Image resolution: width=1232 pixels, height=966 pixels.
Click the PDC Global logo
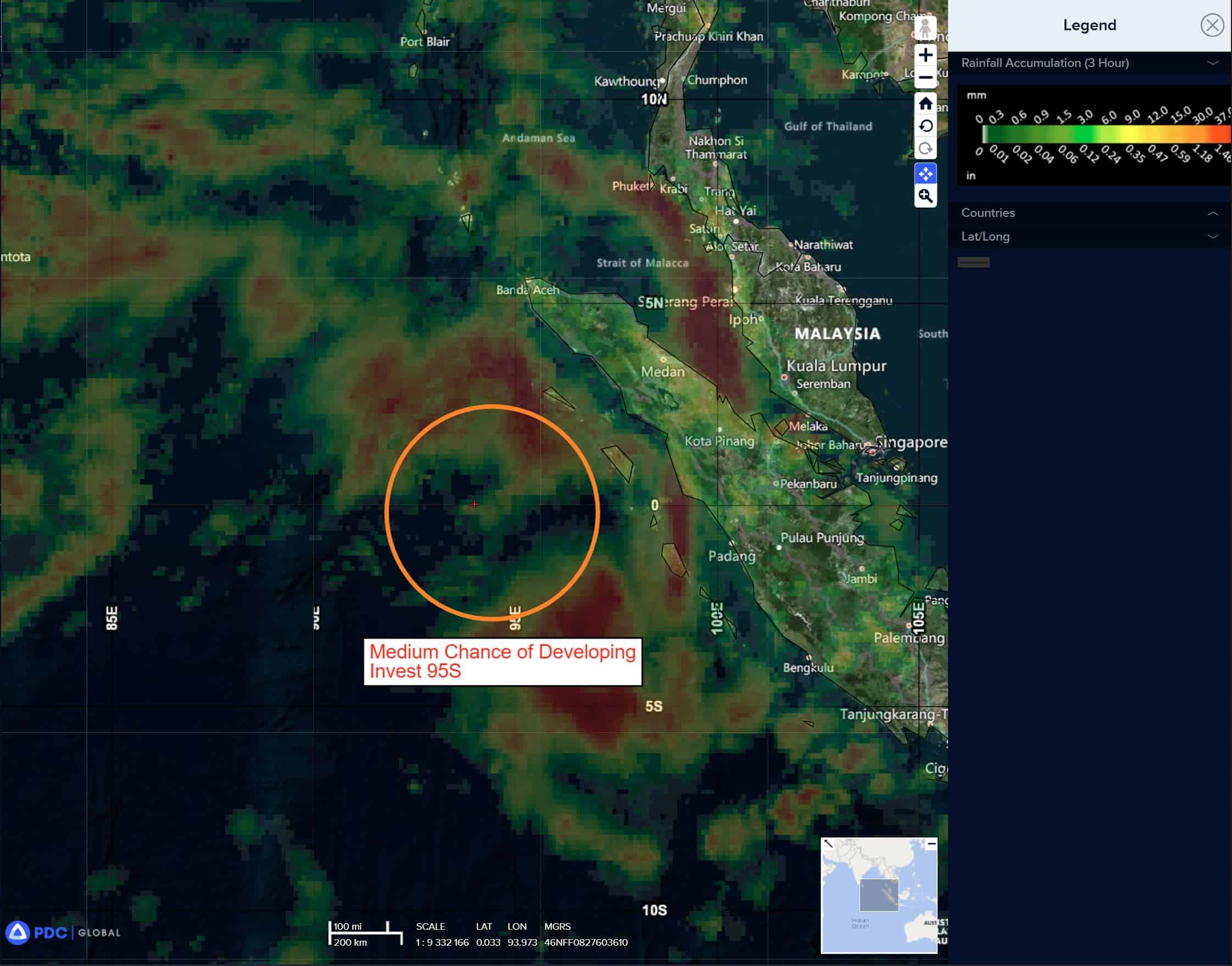(62, 933)
